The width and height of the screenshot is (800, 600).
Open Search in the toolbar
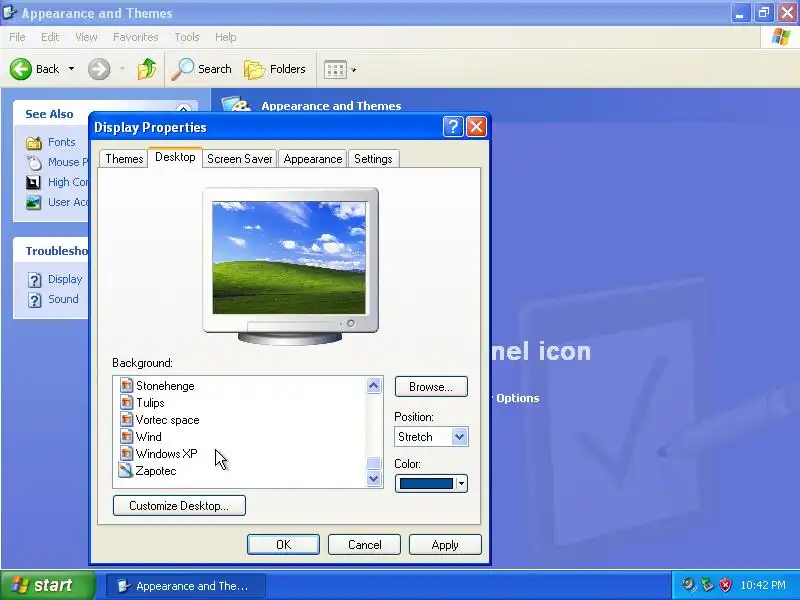(x=201, y=69)
